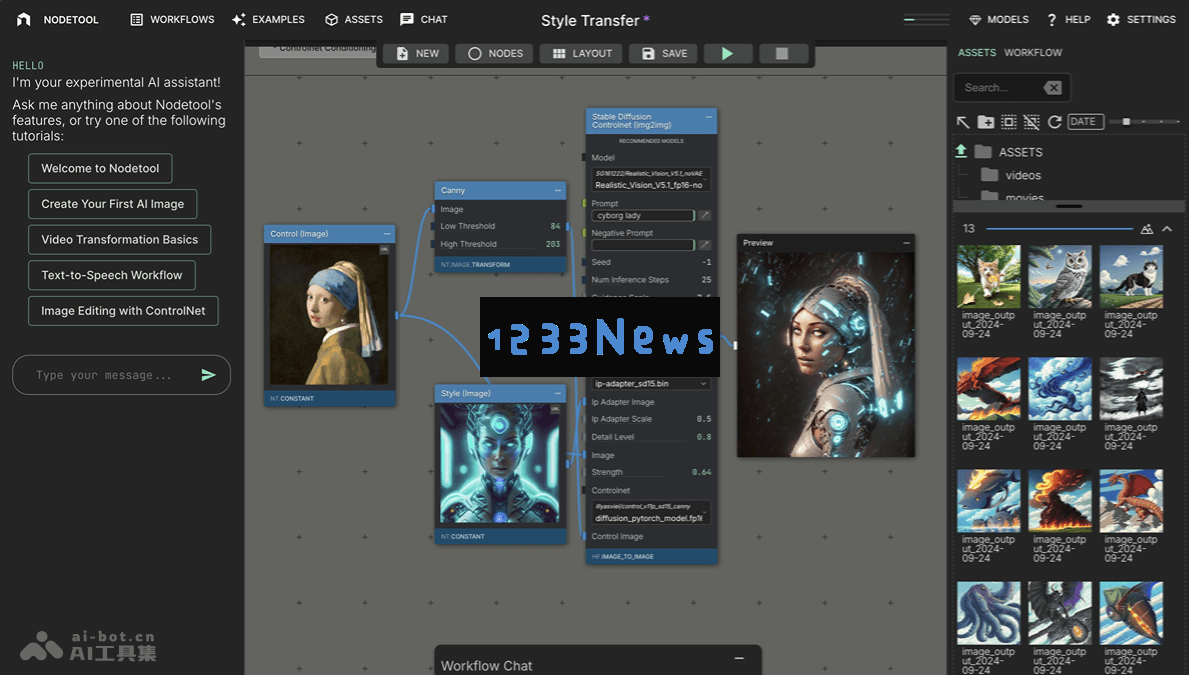Create a new folder with the folder-plus icon
Screen dimensions: 1200x675
(985, 122)
